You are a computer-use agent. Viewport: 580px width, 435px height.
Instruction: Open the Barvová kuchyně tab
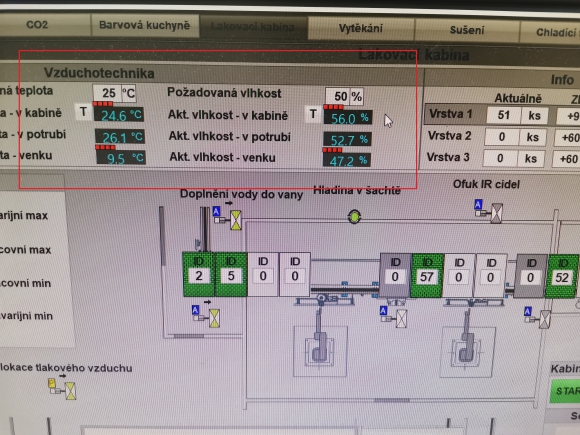(x=144, y=25)
